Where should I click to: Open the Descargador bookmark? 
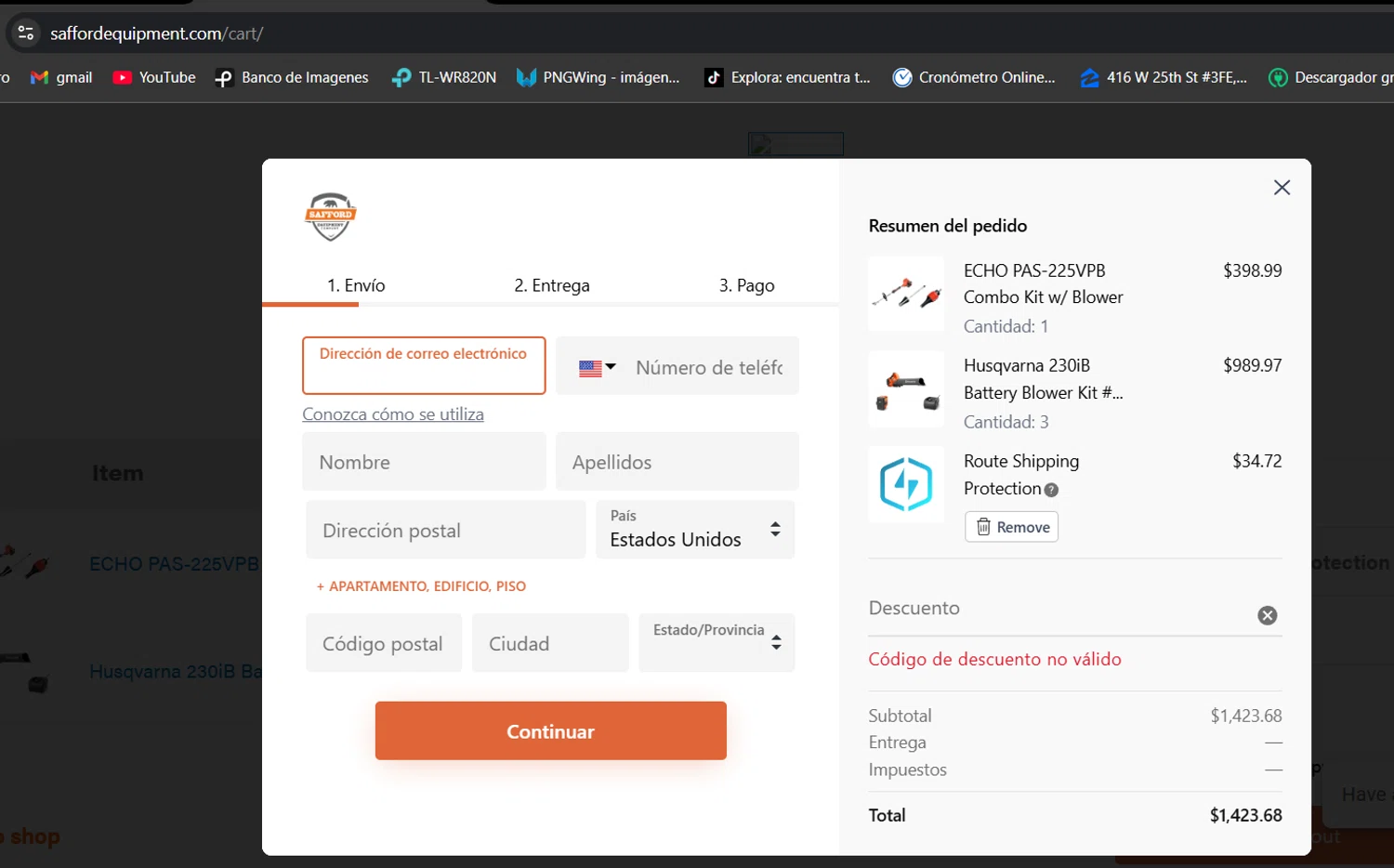[x=1331, y=77]
